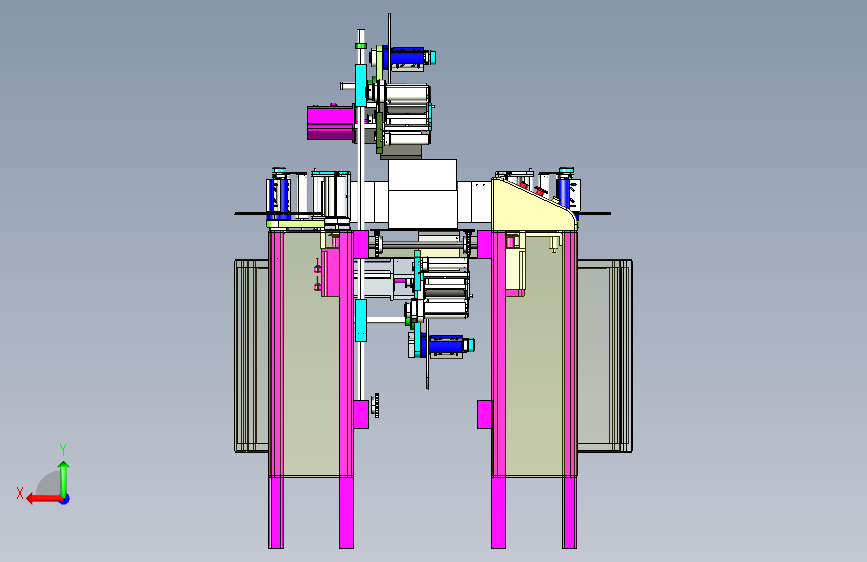Select the grey side cover on the left

point(252,356)
